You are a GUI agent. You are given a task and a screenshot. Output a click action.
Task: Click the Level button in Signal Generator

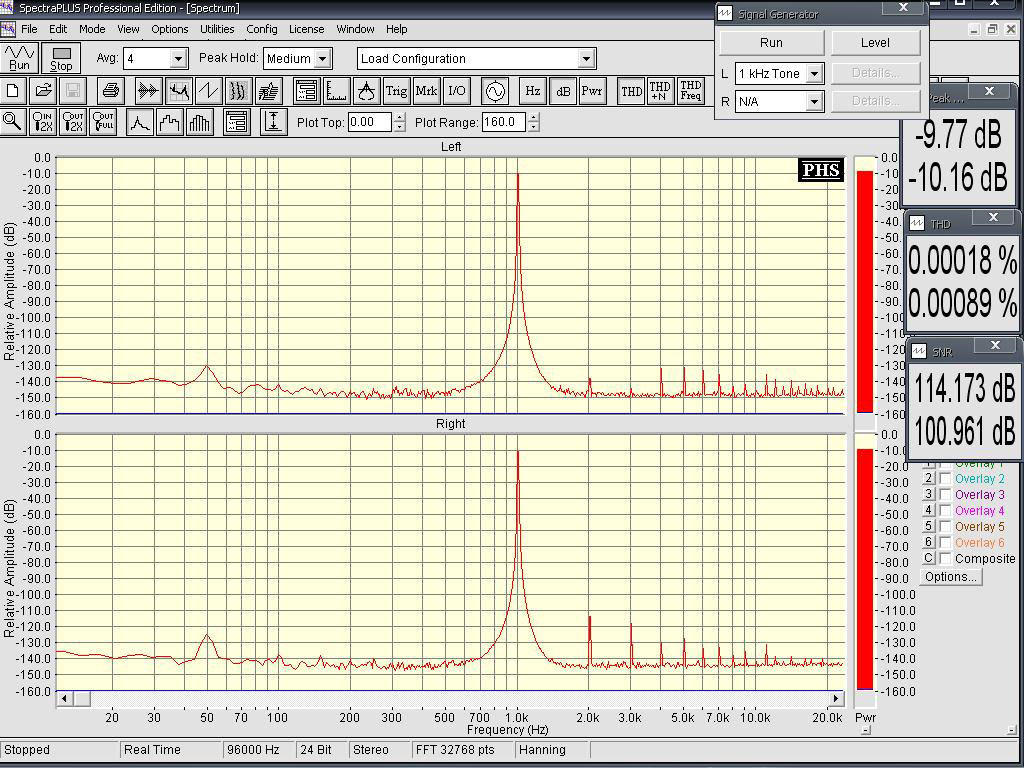pos(875,43)
